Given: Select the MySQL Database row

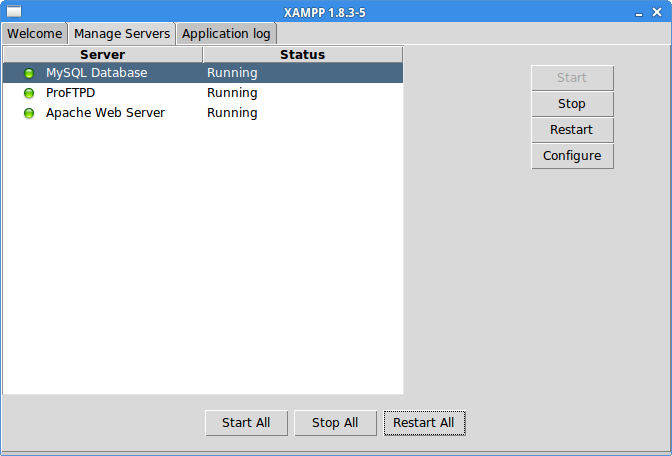Looking at the screenshot, I should (x=203, y=73).
